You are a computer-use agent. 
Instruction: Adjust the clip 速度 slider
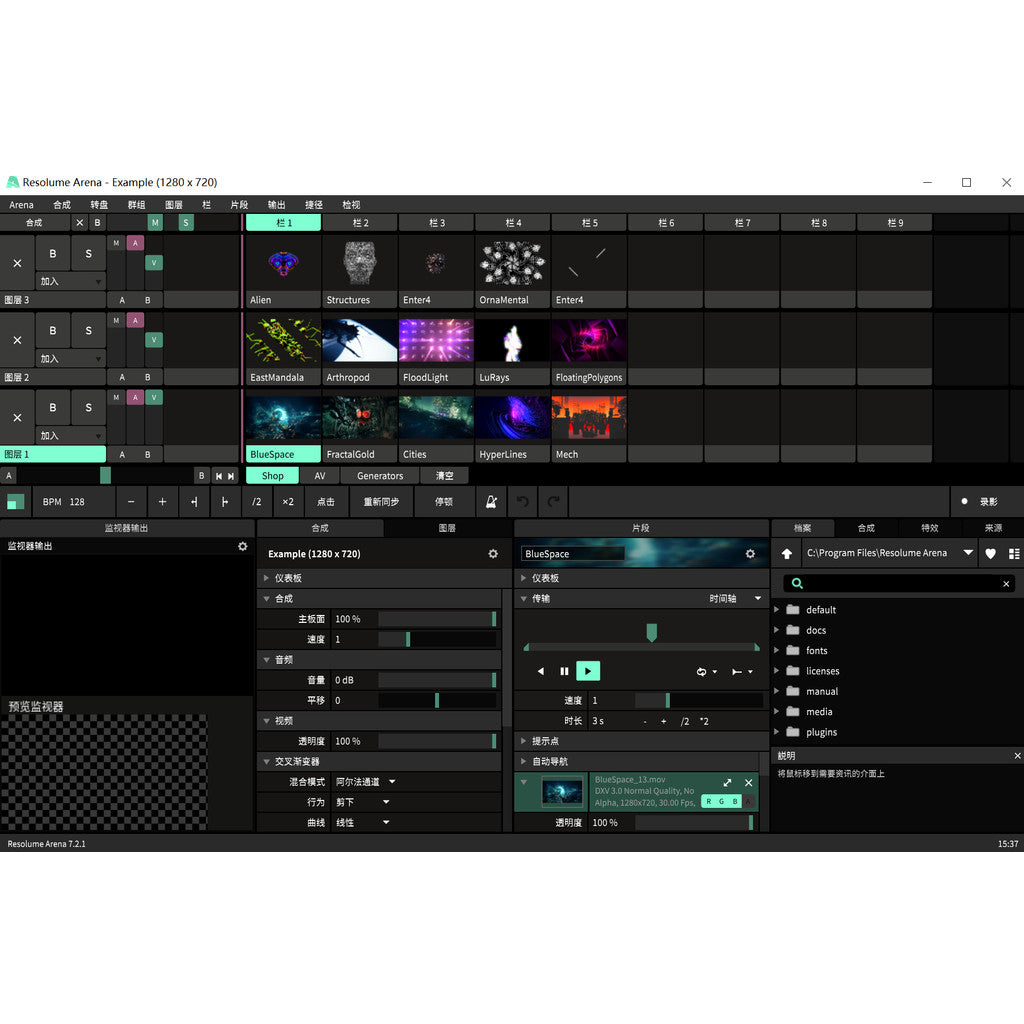tap(699, 700)
